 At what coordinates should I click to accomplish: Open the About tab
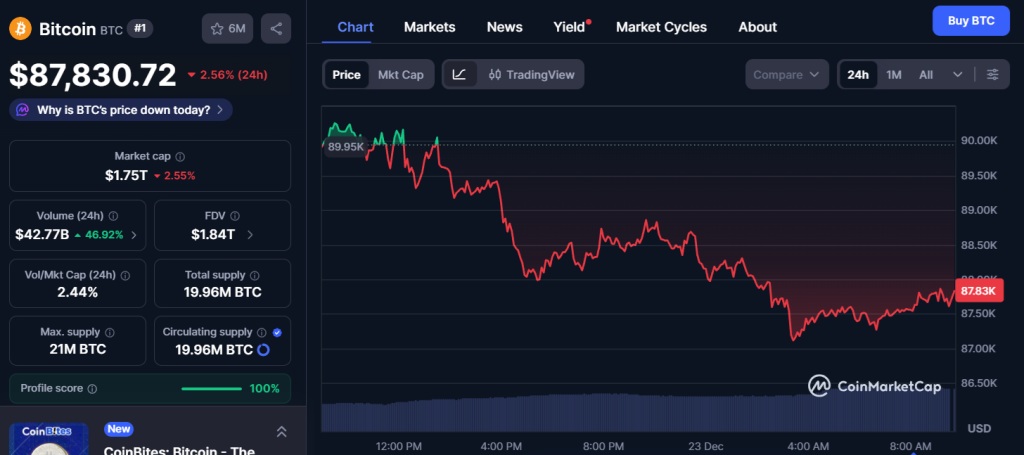tap(757, 27)
